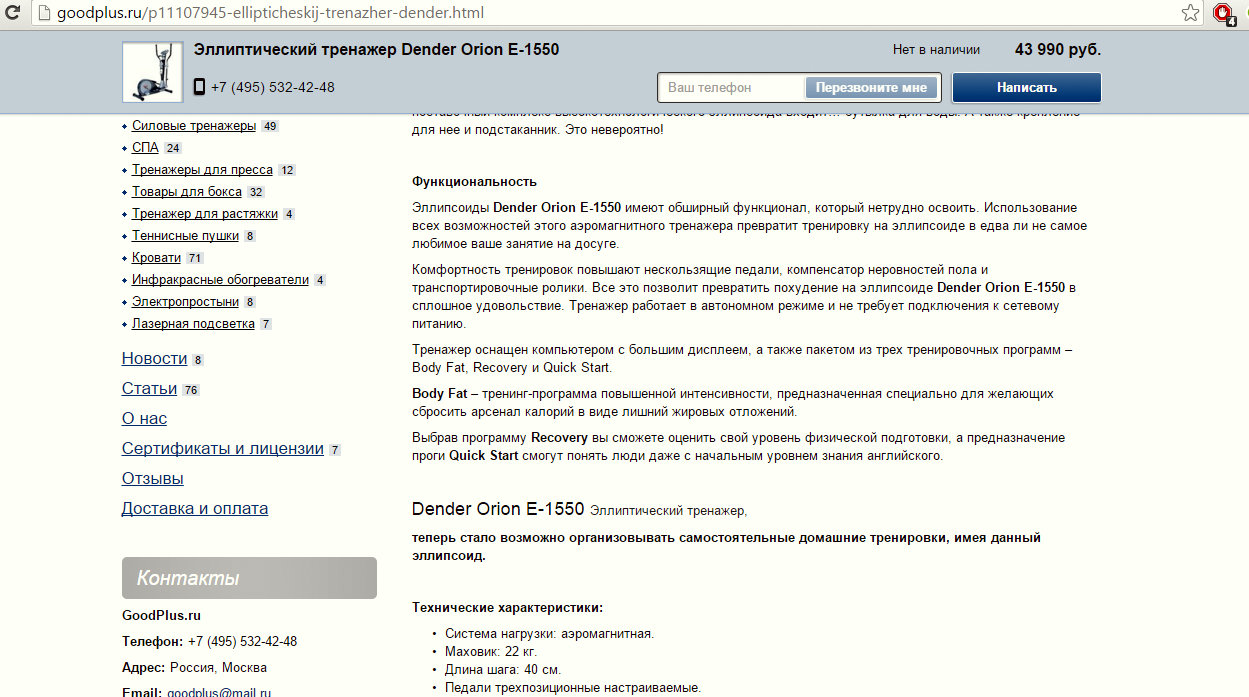Go to the 'Статьи' section
The height and width of the screenshot is (697, 1249).
click(x=149, y=389)
